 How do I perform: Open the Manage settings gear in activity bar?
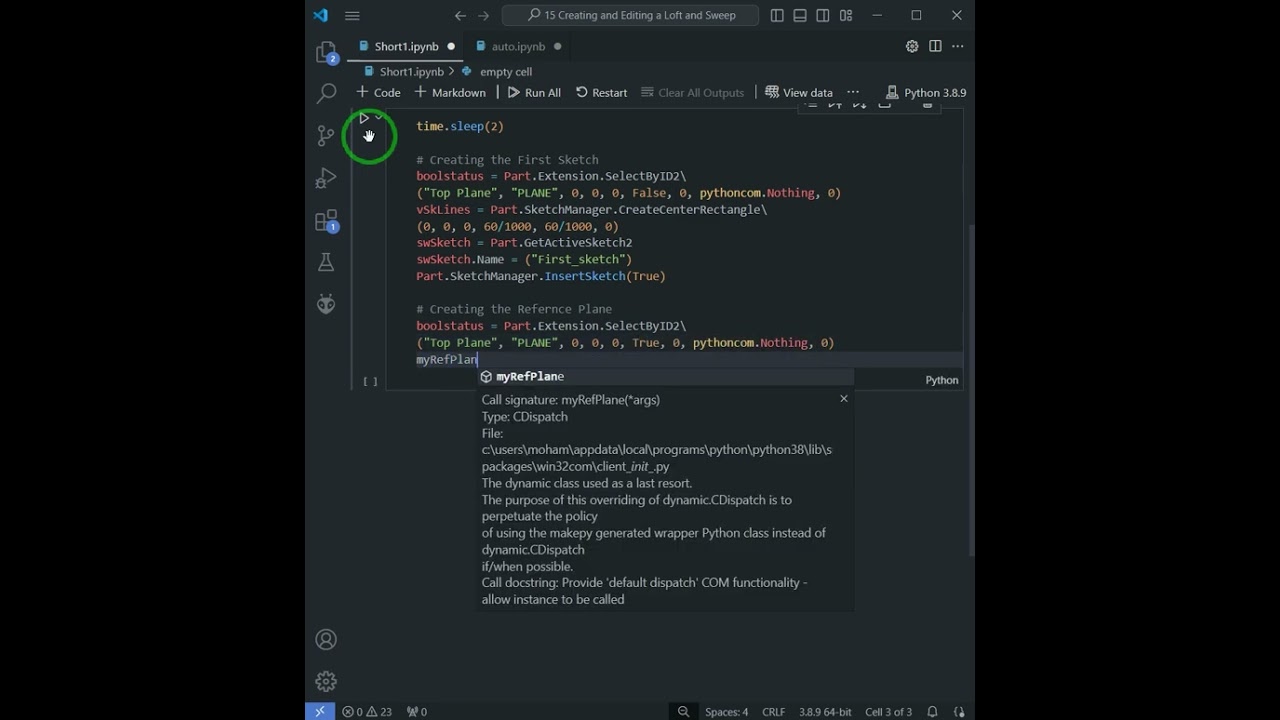pos(326,681)
